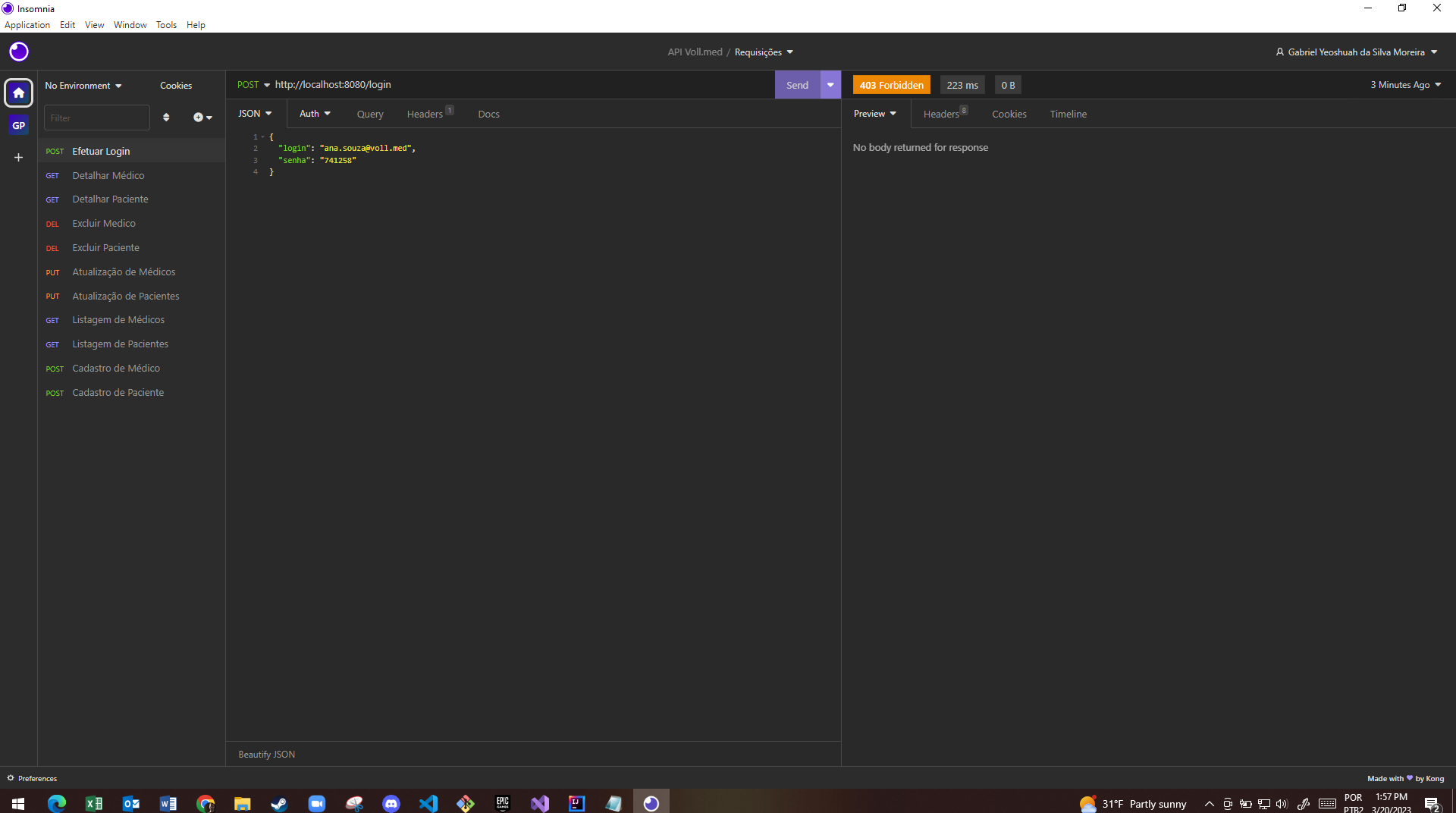The height and width of the screenshot is (813, 1456).
Task: Click Beautify JSON button
Action: coord(267,755)
